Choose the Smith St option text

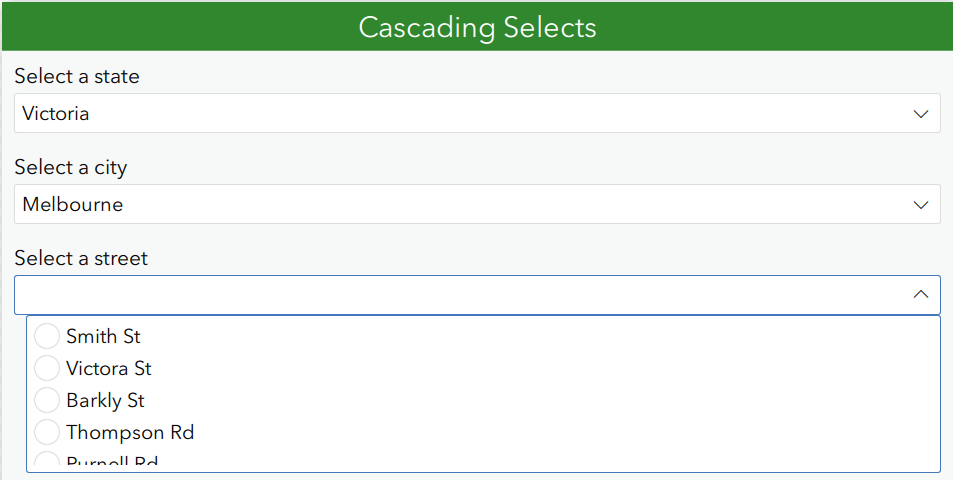(103, 337)
